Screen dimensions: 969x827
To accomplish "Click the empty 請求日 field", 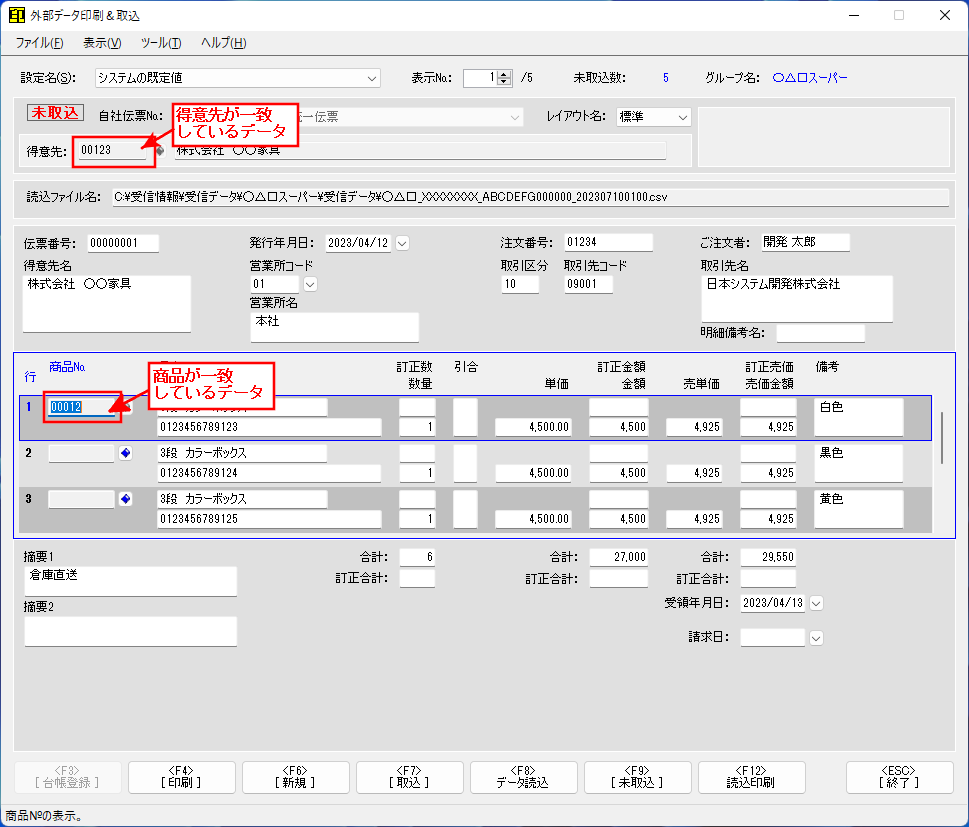I will pyautogui.click(x=772, y=638).
